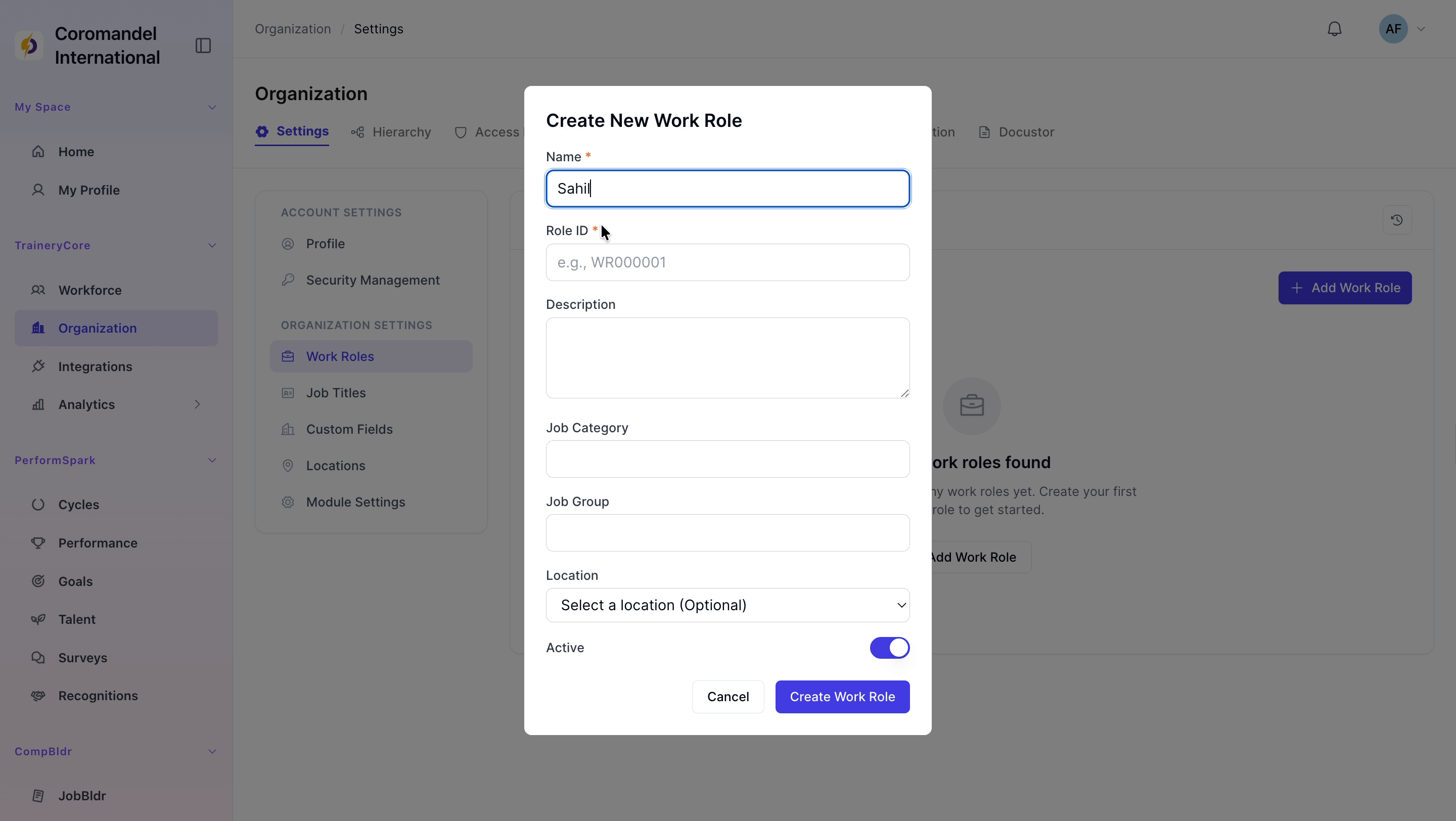Expand the Analytics submenu chevron
The width and height of the screenshot is (1456, 821).
click(197, 404)
